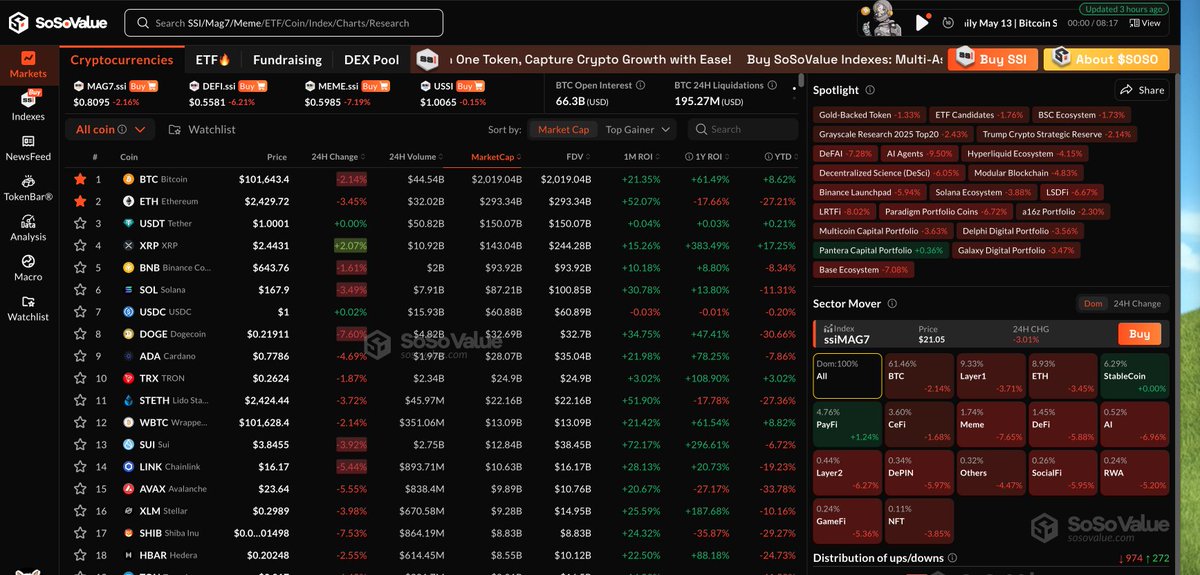Open Markets in the left sidebar
This screenshot has height=575, width=1200.
(28, 66)
